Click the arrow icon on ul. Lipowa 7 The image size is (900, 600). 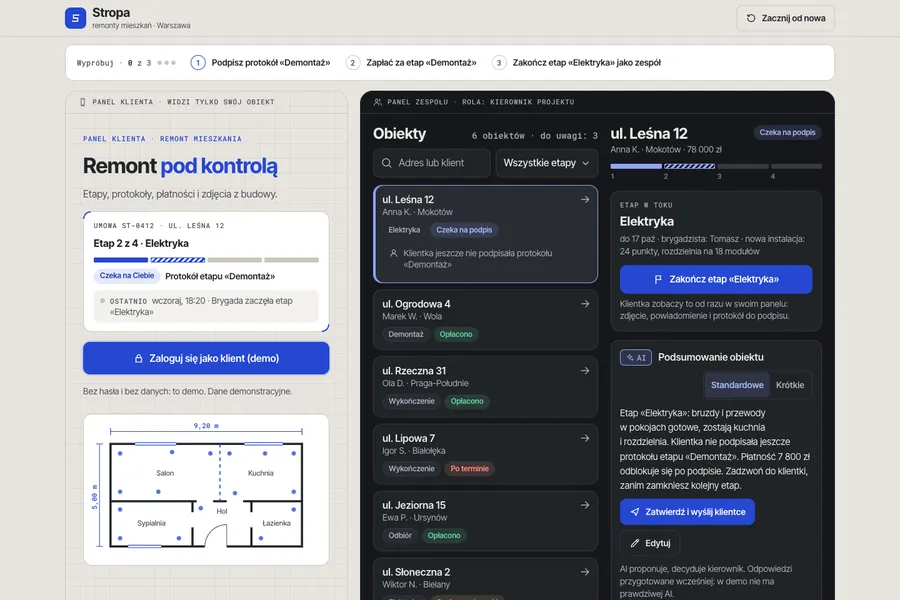(584, 438)
